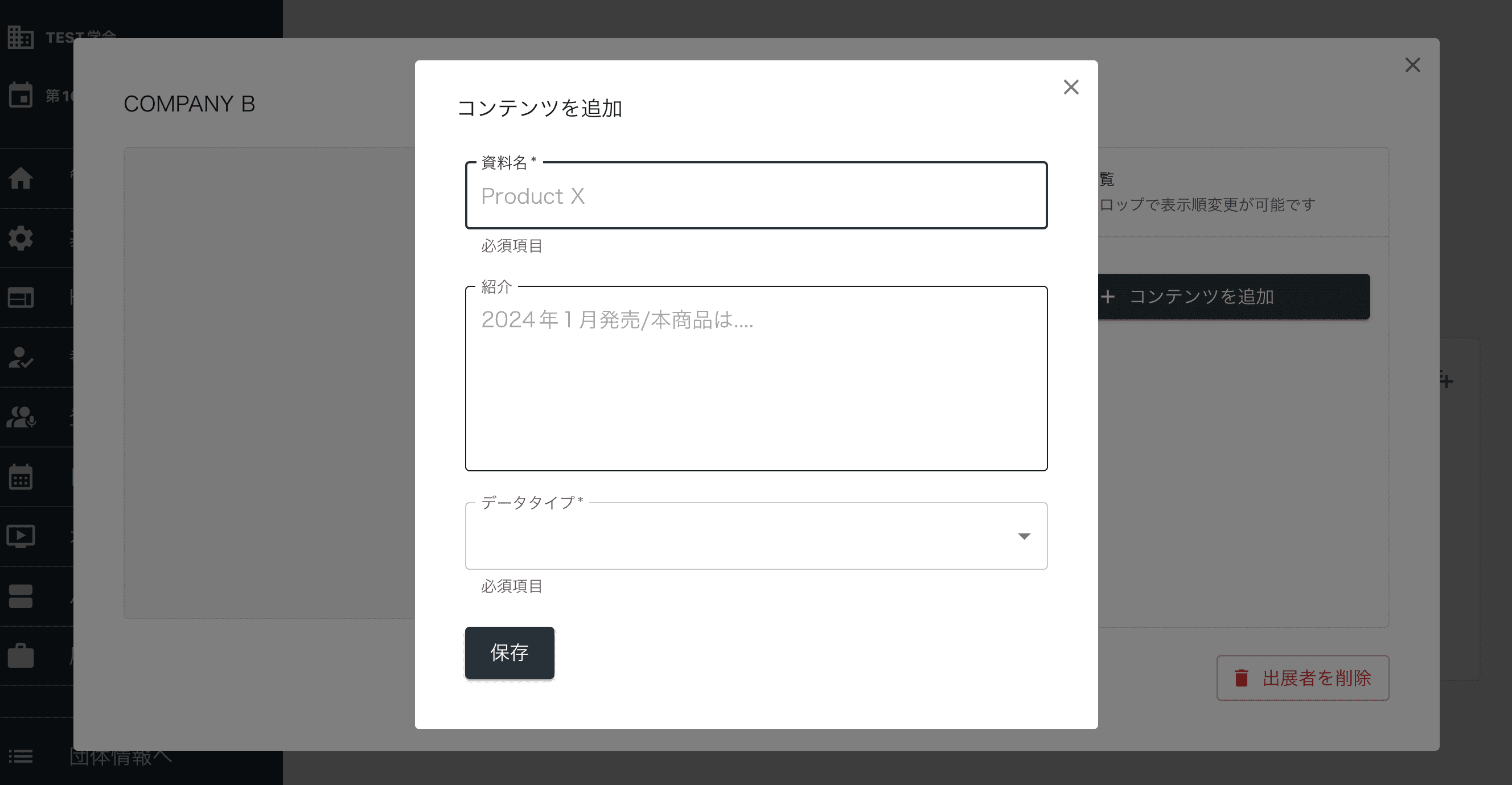This screenshot has height=785, width=1512.
Task: Click 必須項目 helper text under データタイプ
Action: point(511,586)
